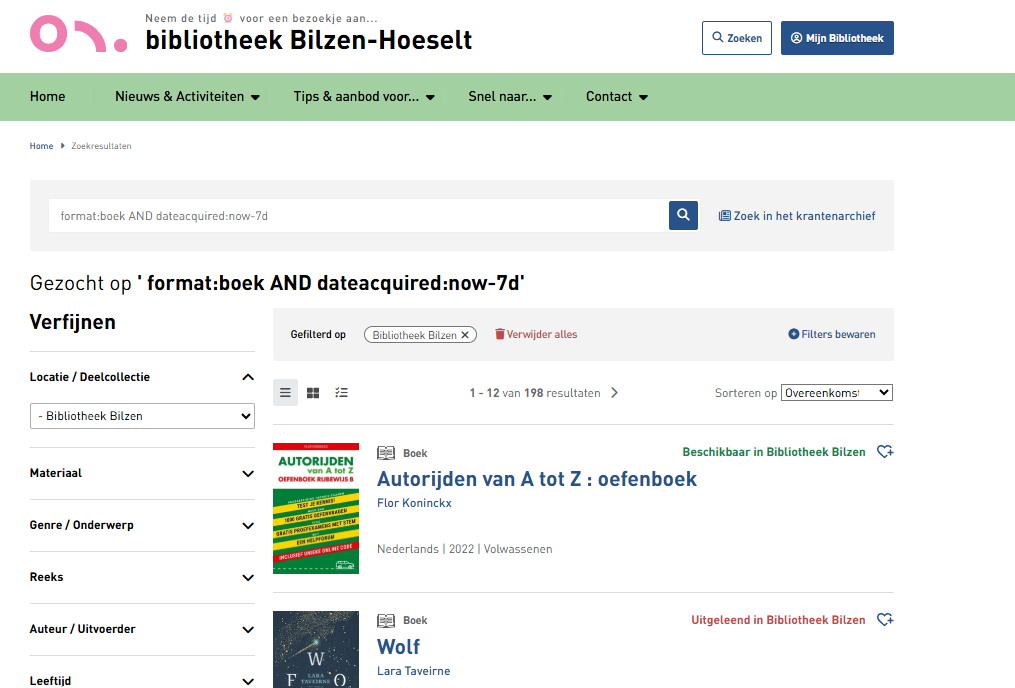The width and height of the screenshot is (1015, 688).
Task: Switch to grid view icon
Action: 313,393
